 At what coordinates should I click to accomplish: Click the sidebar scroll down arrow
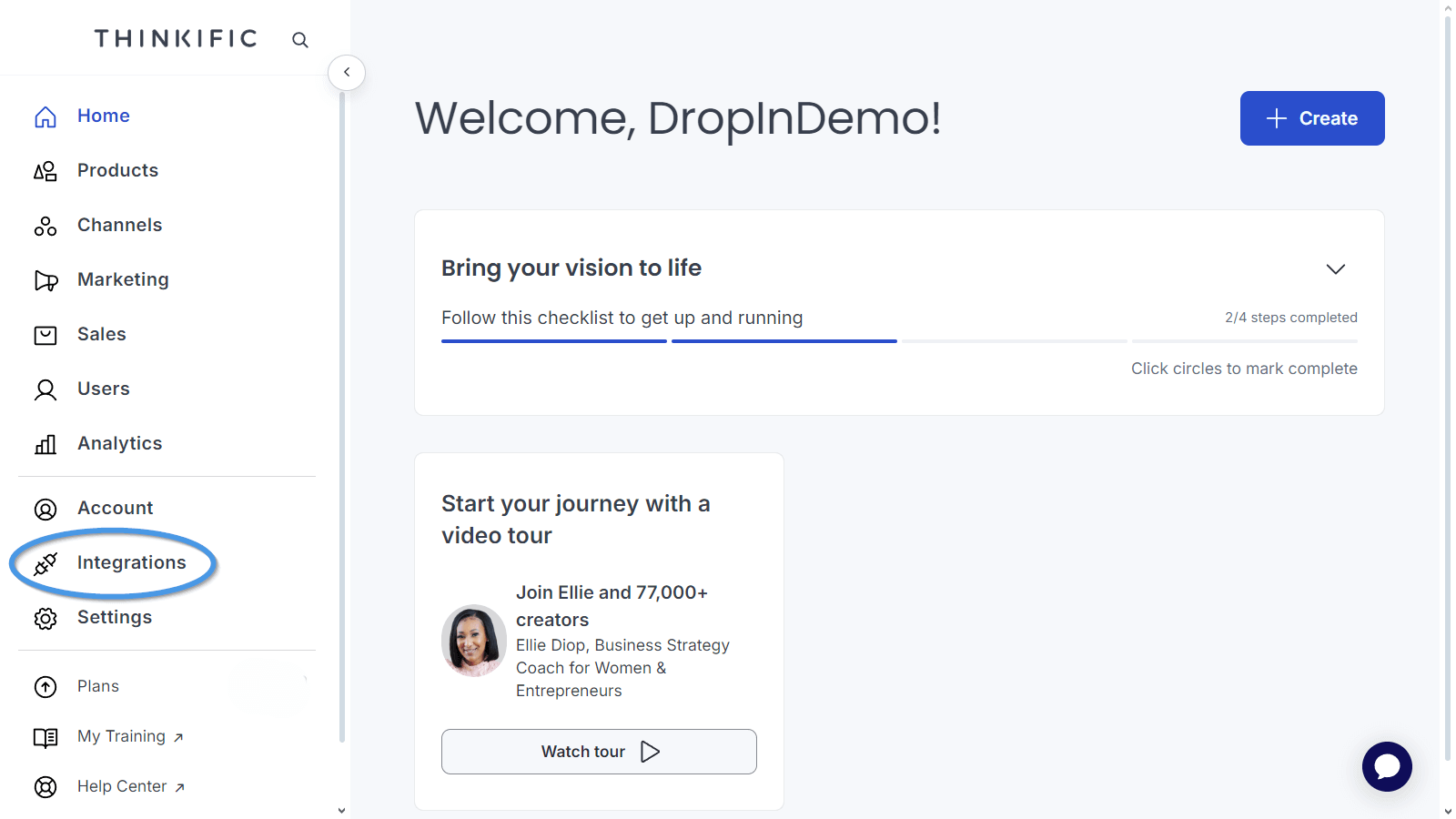342,810
